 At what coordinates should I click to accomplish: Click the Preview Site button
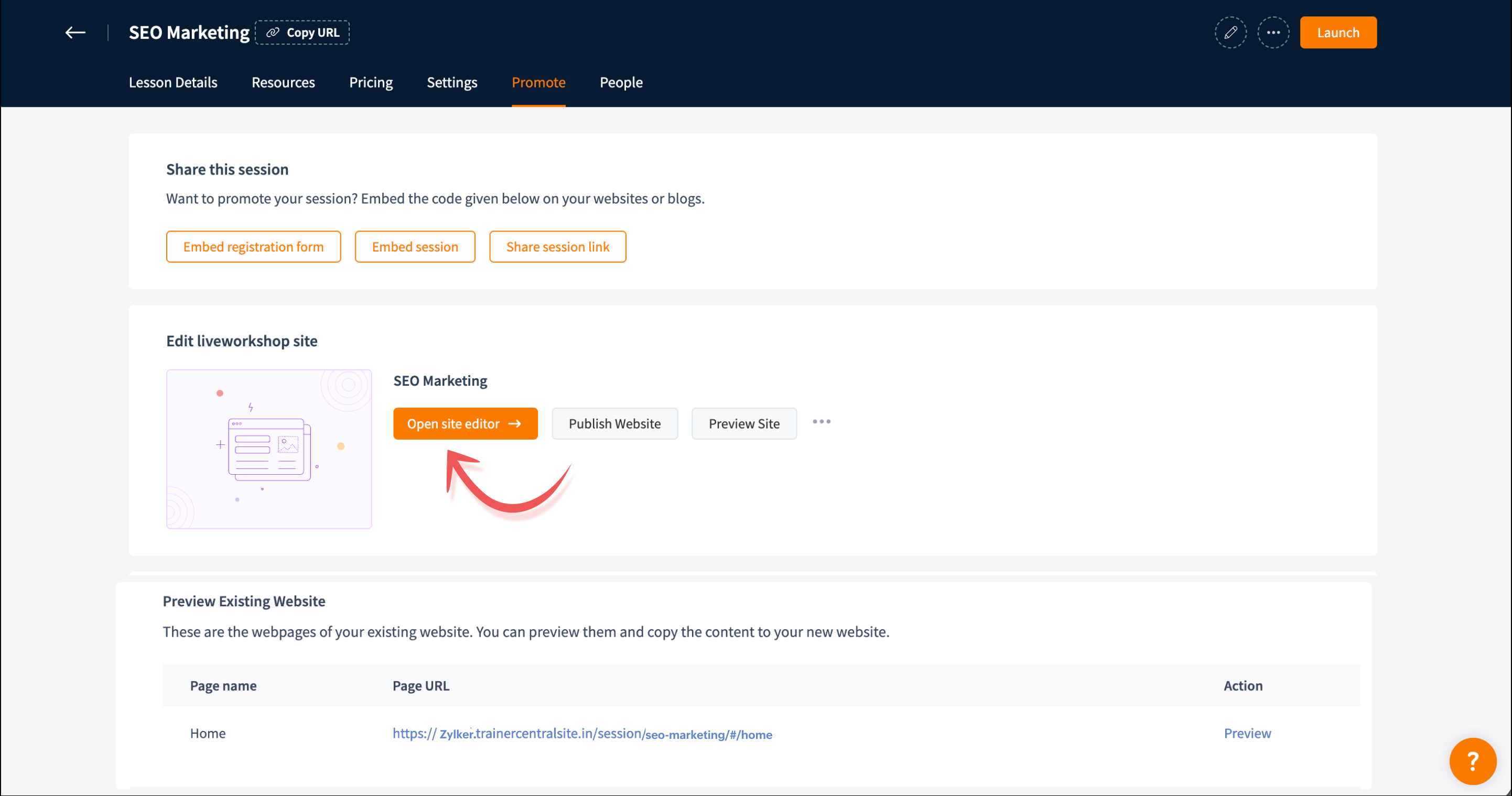743,423
